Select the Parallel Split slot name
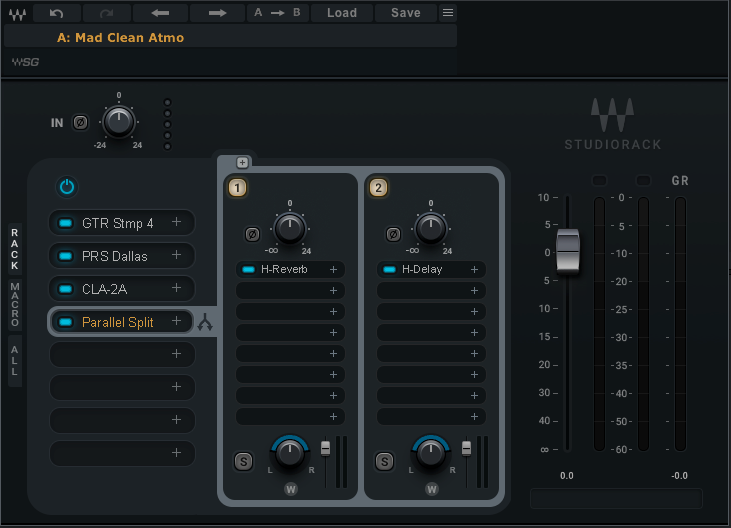 [117, 322]
